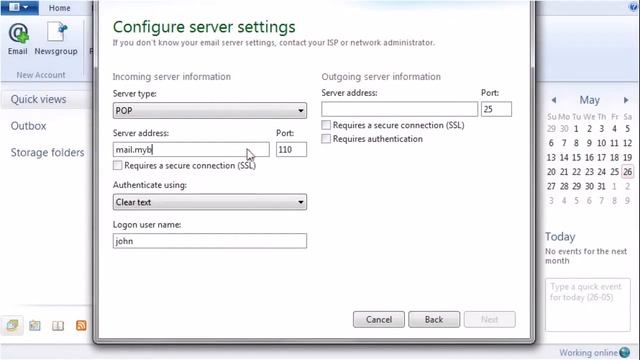Image resolution: width=640 pixels, height=360 pixels.
Task: Enable incoming Requires a secure connection (SSL)
Action: (118, 165)
